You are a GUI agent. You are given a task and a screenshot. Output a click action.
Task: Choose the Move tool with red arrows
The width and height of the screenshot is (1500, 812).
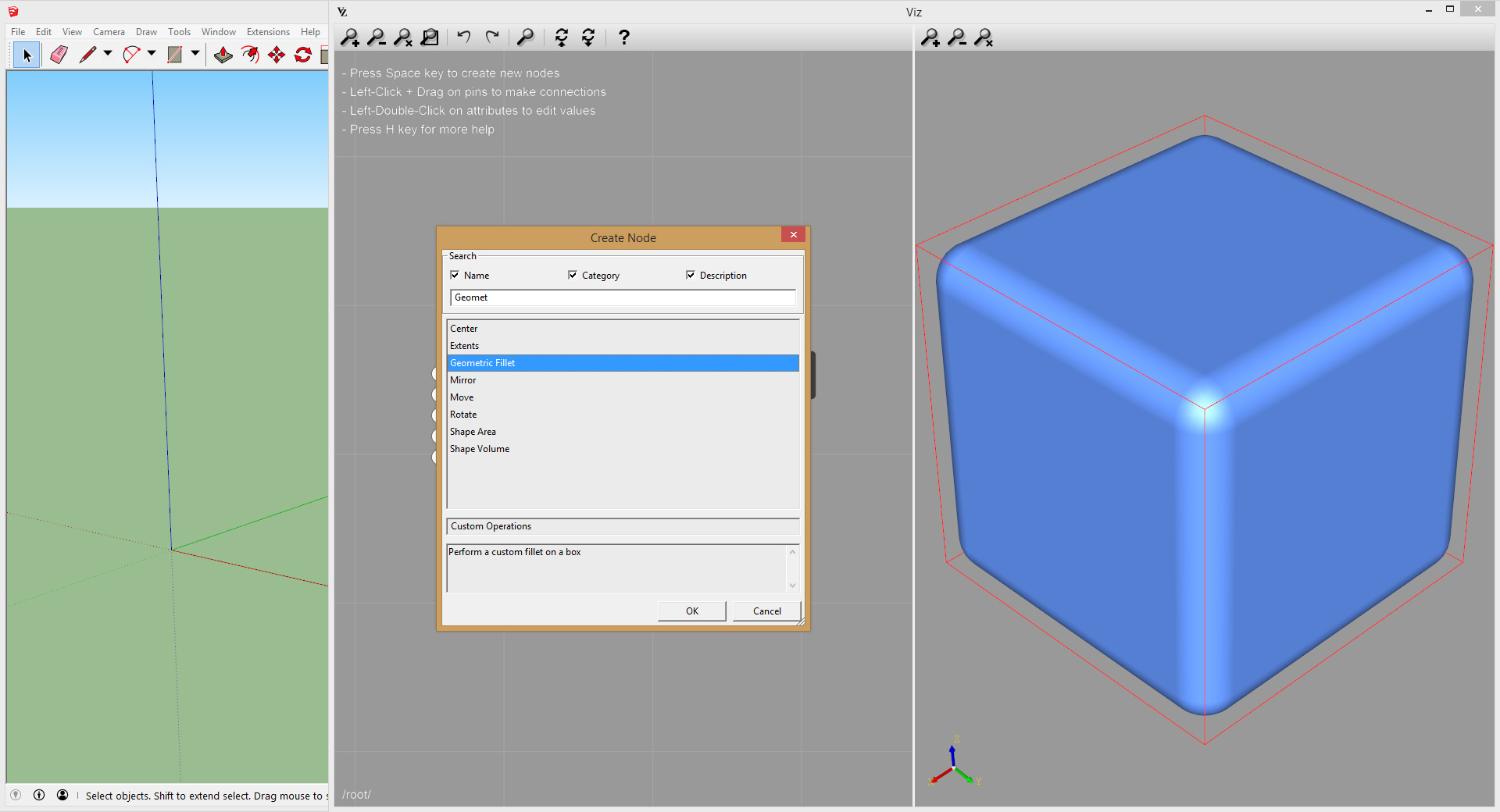tap(277, 55)
